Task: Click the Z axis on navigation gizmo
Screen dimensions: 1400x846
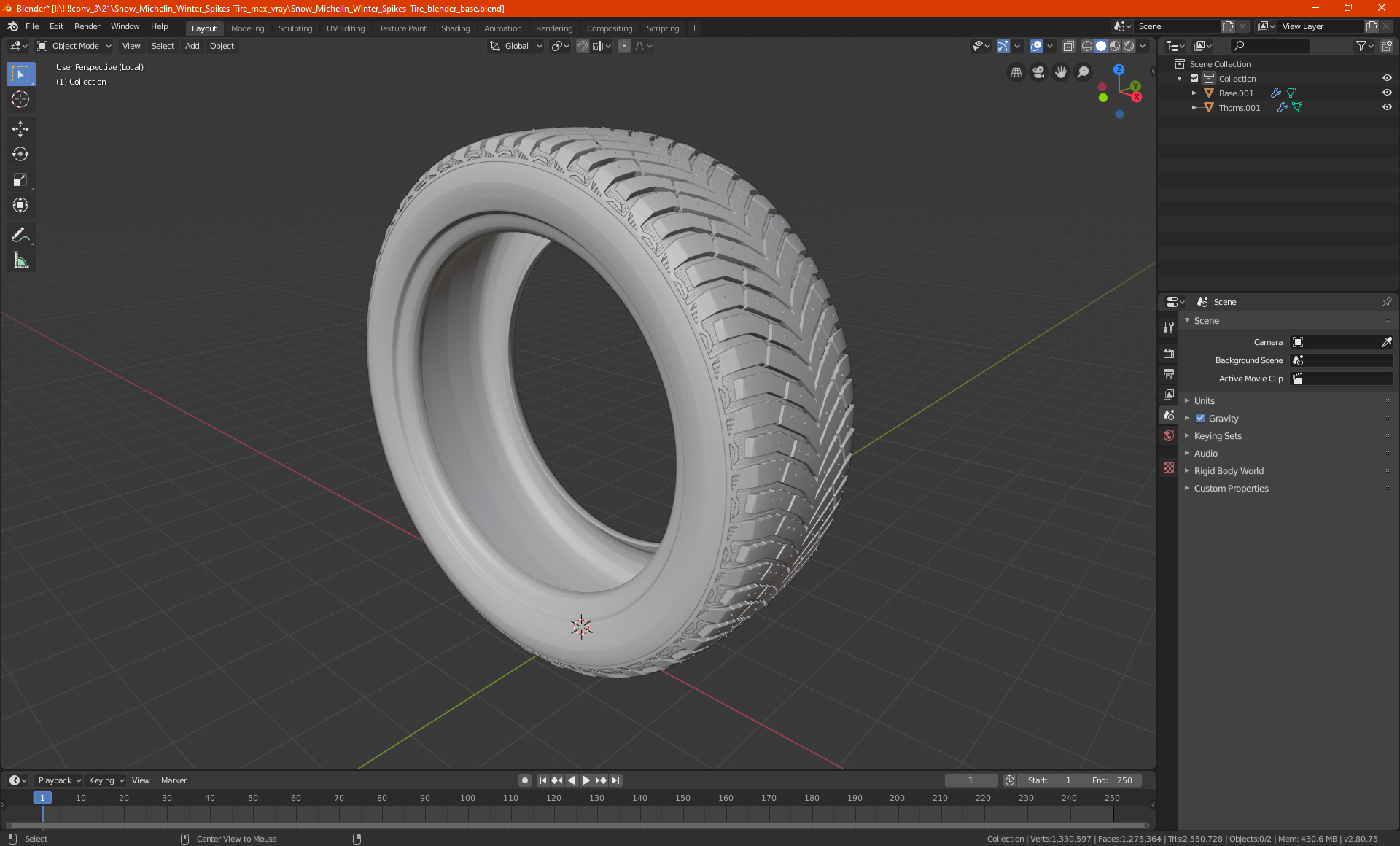Action: (x=1119, y=70)
